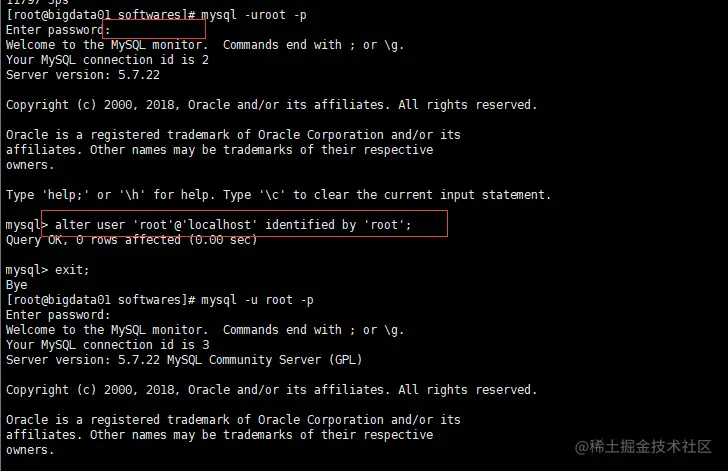Click the second Copyright Oracle line near bottom

coord(271,390)
